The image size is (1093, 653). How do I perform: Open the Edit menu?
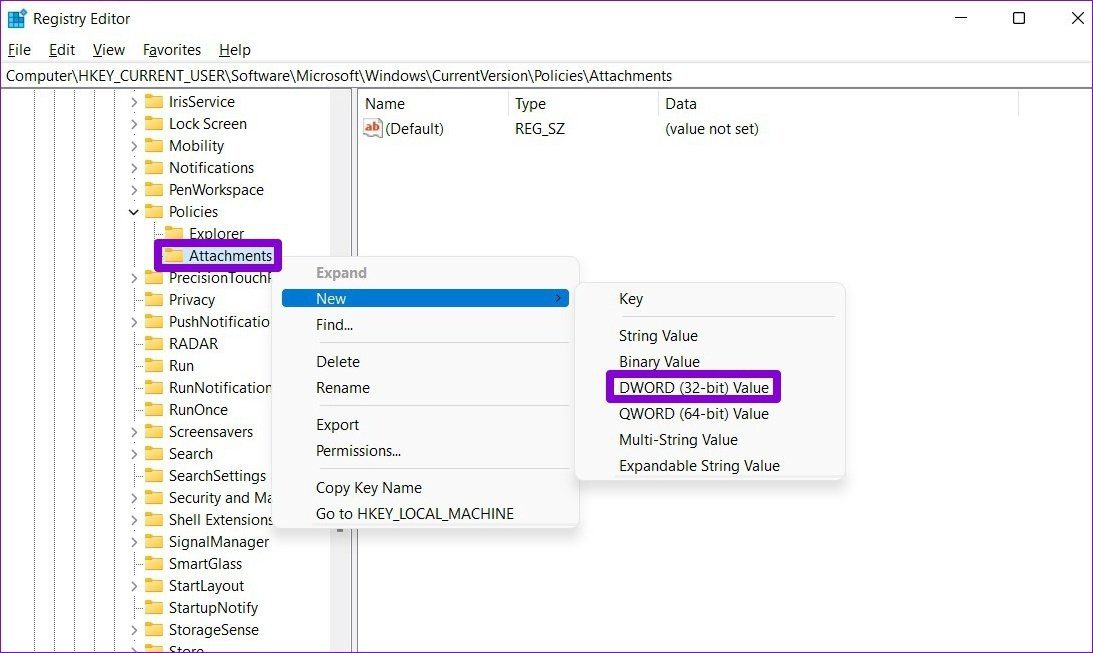click(x=61, y=50)
